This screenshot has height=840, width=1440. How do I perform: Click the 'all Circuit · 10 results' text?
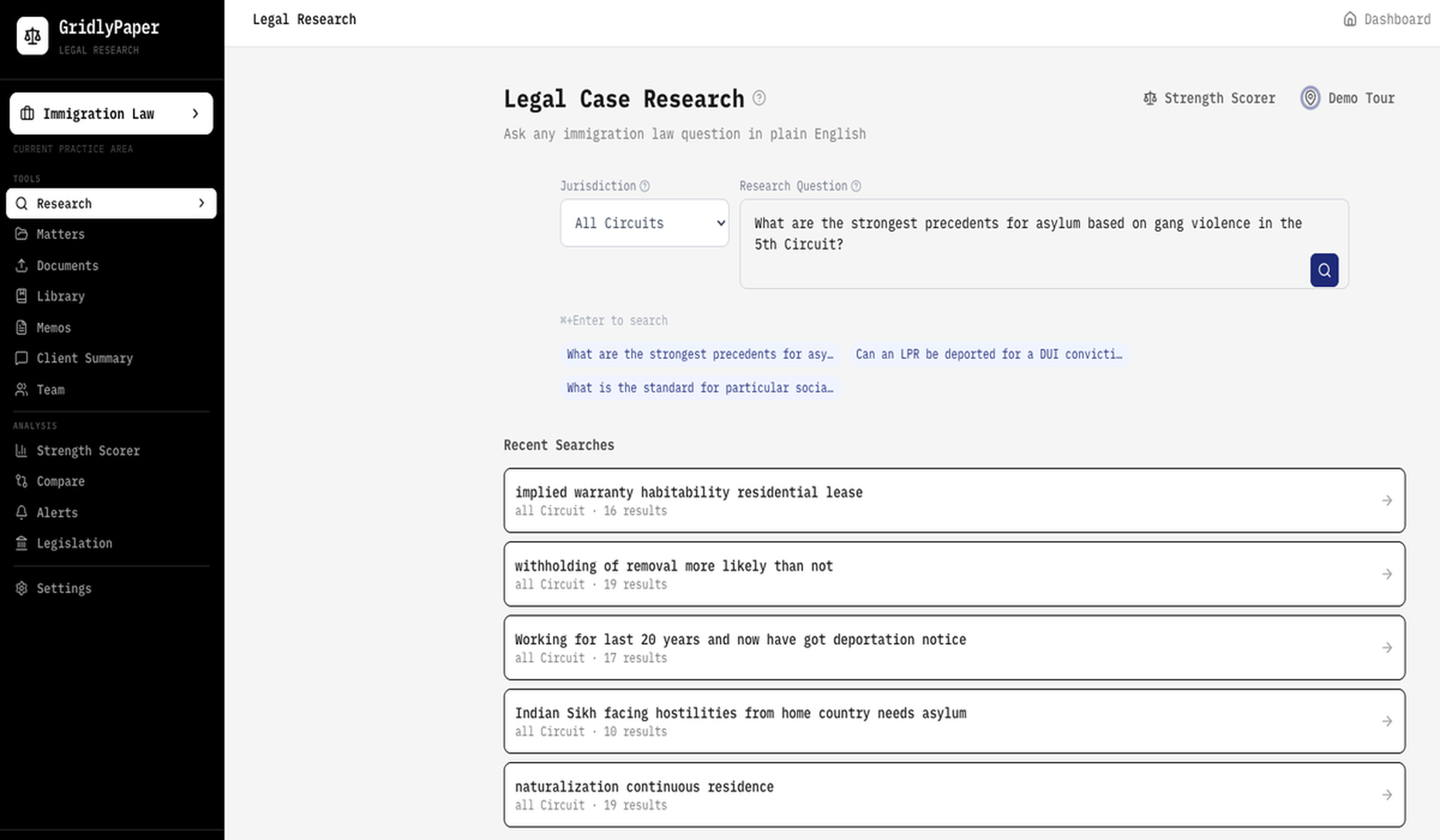click(591, 731)
